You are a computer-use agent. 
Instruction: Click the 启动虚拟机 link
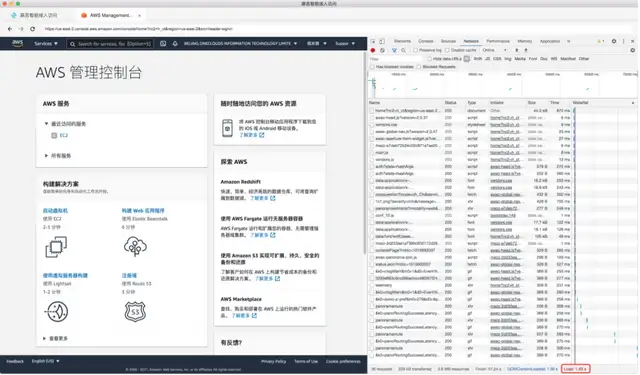click(56, 211)
